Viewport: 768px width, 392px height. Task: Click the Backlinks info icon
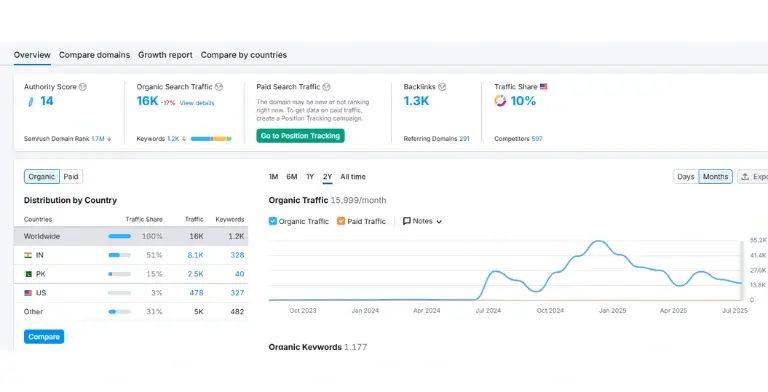[442, 87]
